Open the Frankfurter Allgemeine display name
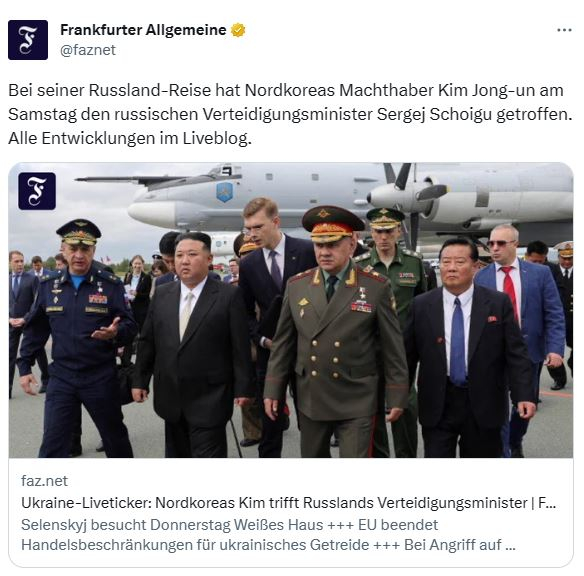 tap(143, 30)
